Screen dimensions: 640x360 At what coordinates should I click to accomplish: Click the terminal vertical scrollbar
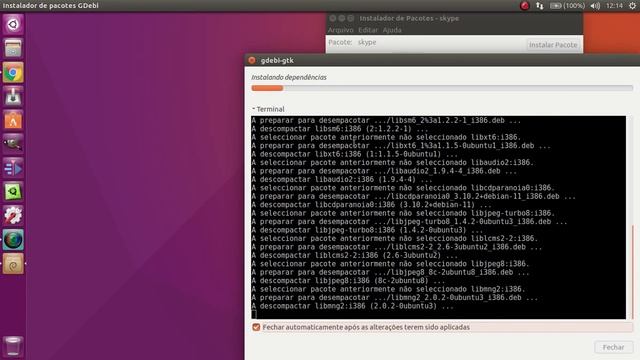tap(632, 272)
